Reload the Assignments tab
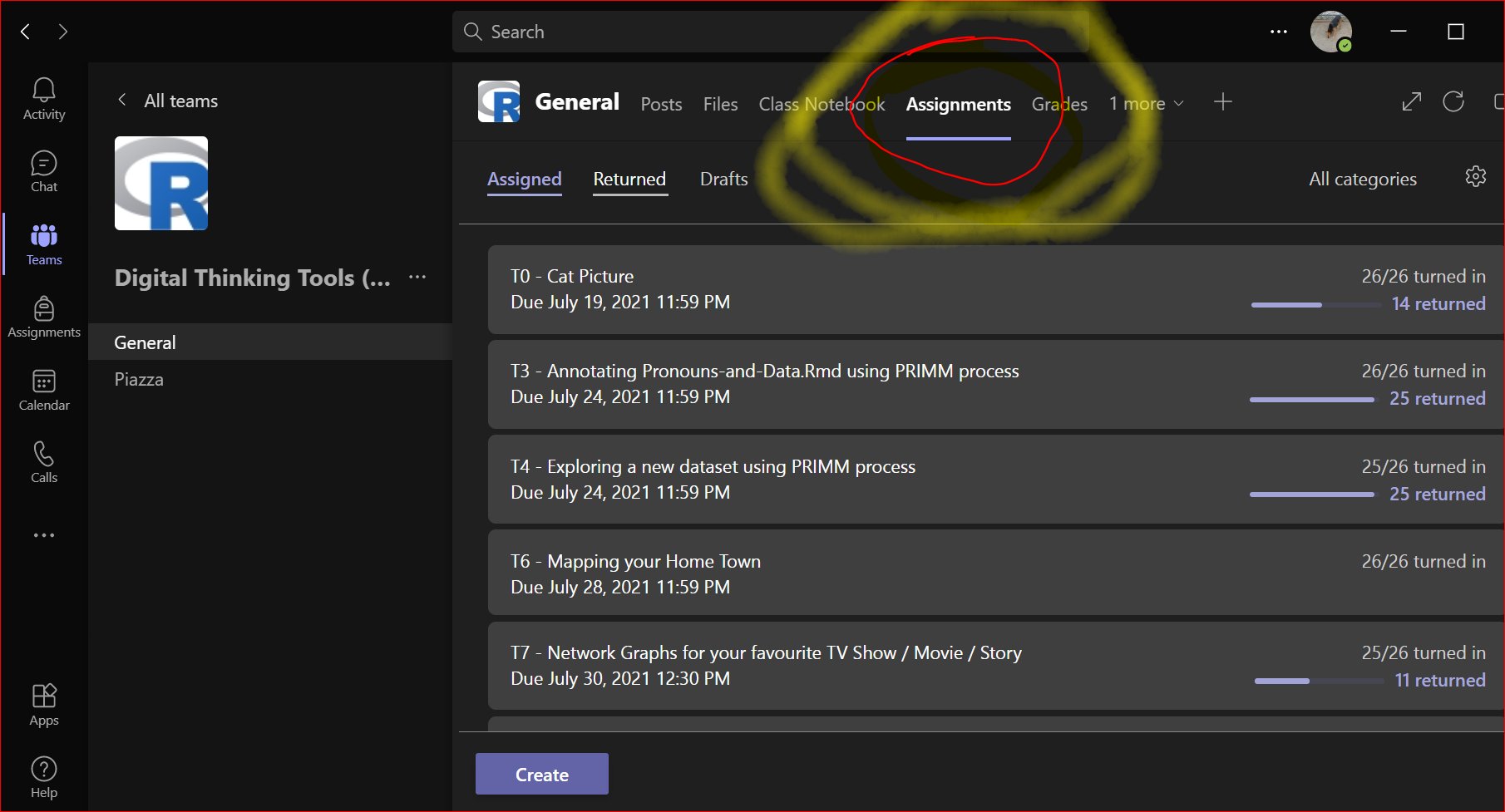 point(1453,102)
